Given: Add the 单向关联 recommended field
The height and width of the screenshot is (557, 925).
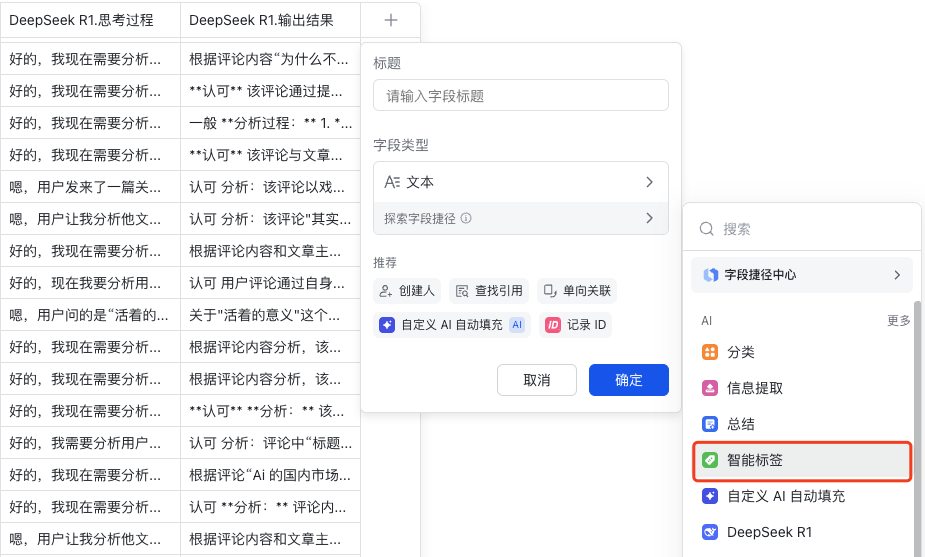Looking at the screenshot, I should tap(577, 291).
